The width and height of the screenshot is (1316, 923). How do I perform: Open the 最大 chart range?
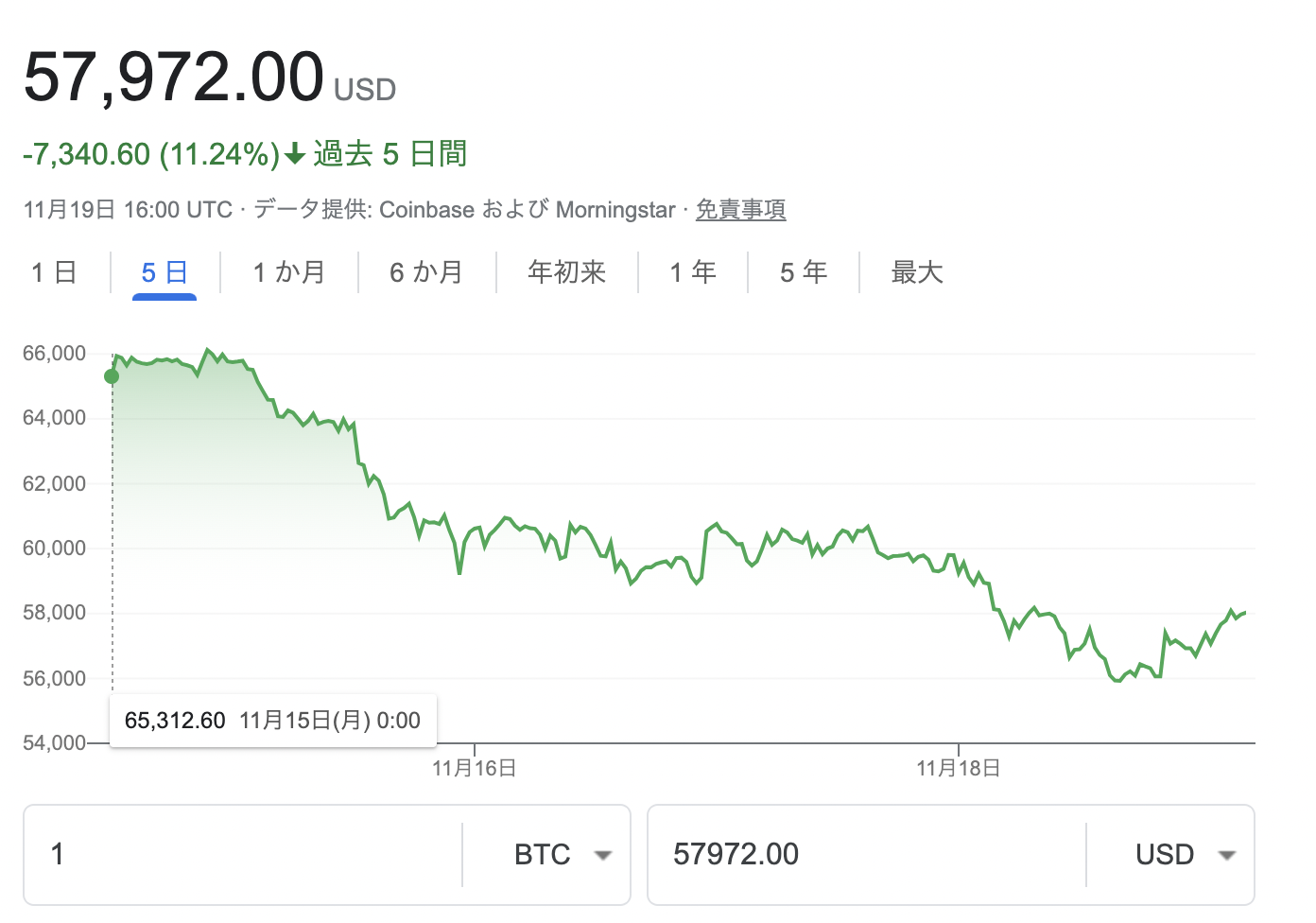[x=917, y=272]
